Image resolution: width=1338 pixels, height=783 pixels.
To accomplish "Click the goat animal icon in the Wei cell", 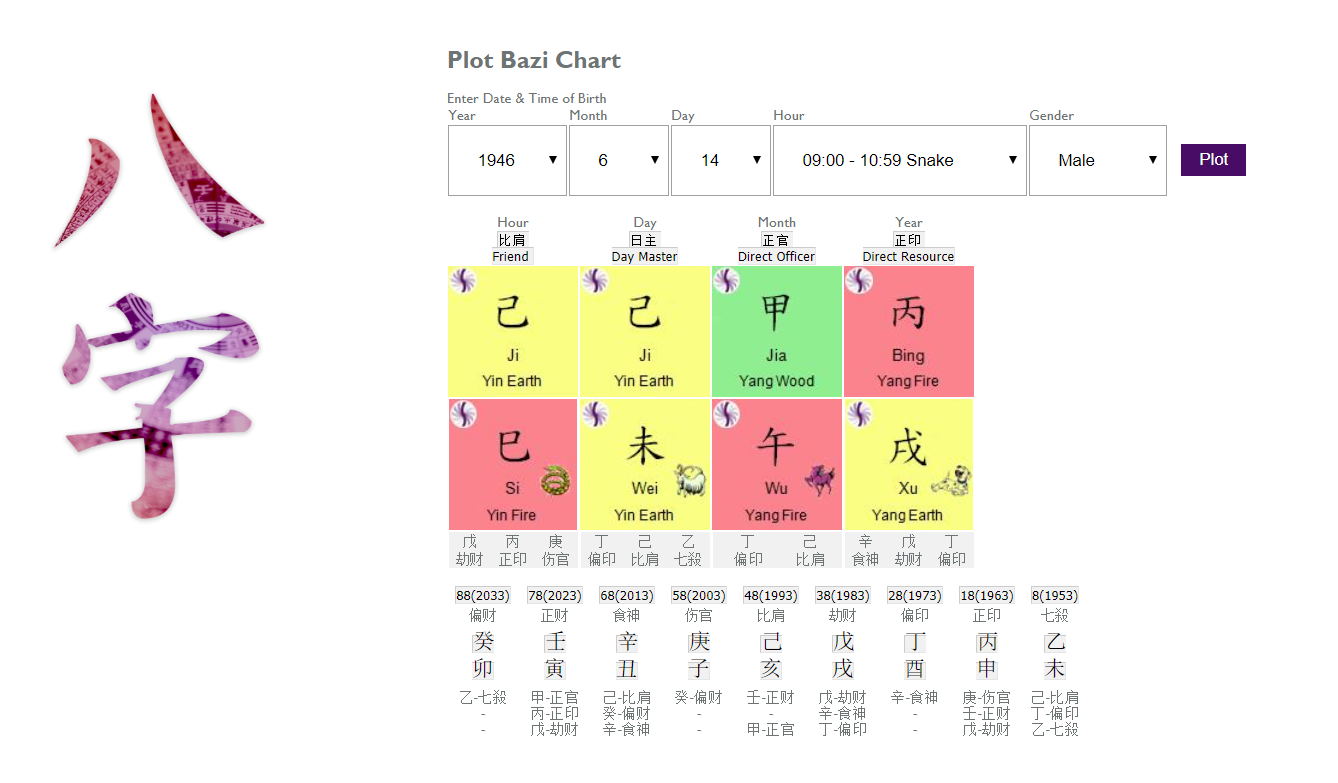I will (x=690, y=481).
